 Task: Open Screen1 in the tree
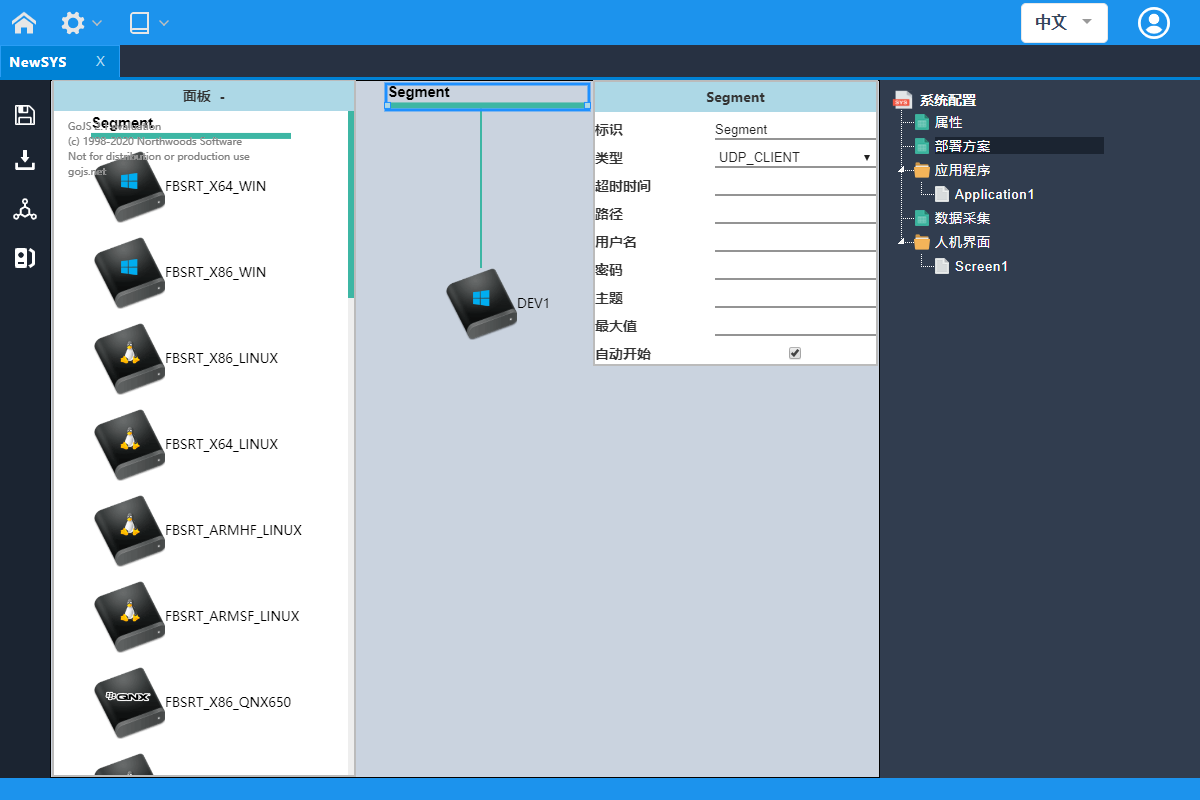point(981,266)
